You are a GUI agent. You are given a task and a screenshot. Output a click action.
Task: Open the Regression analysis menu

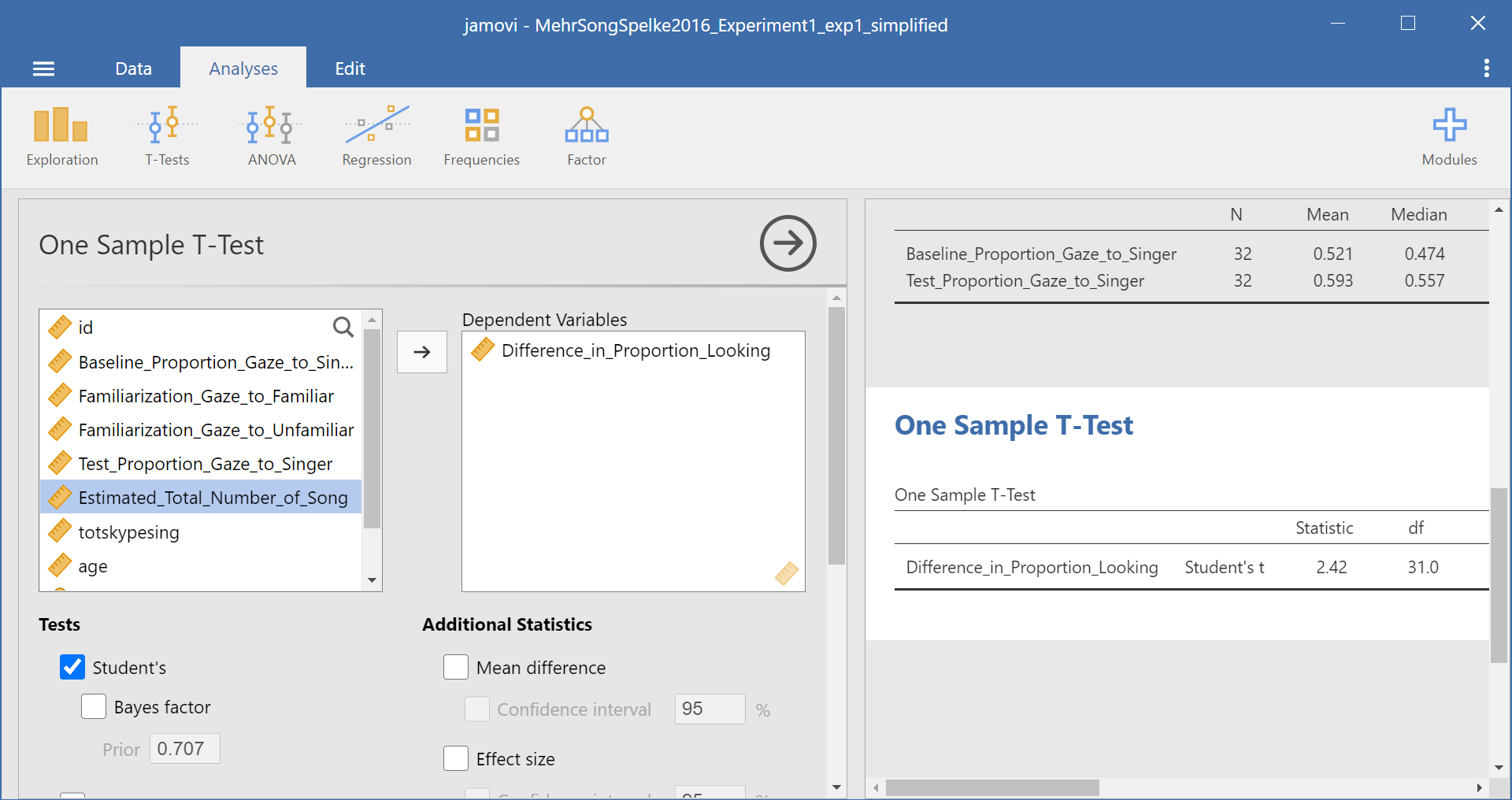tap(376, 137)
